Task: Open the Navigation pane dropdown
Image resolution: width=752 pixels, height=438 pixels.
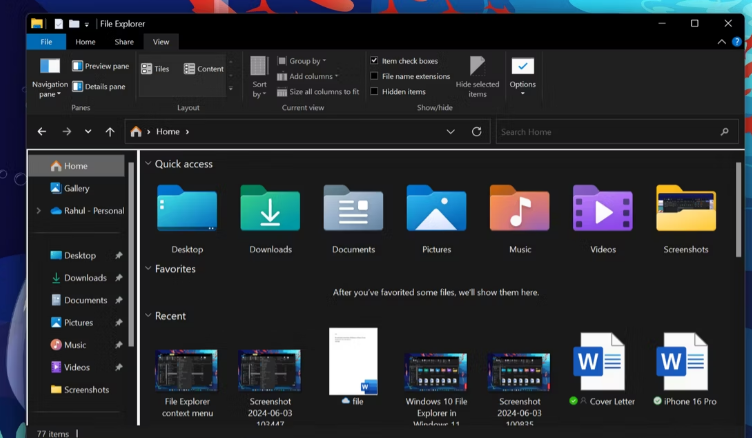Action: 50,78
